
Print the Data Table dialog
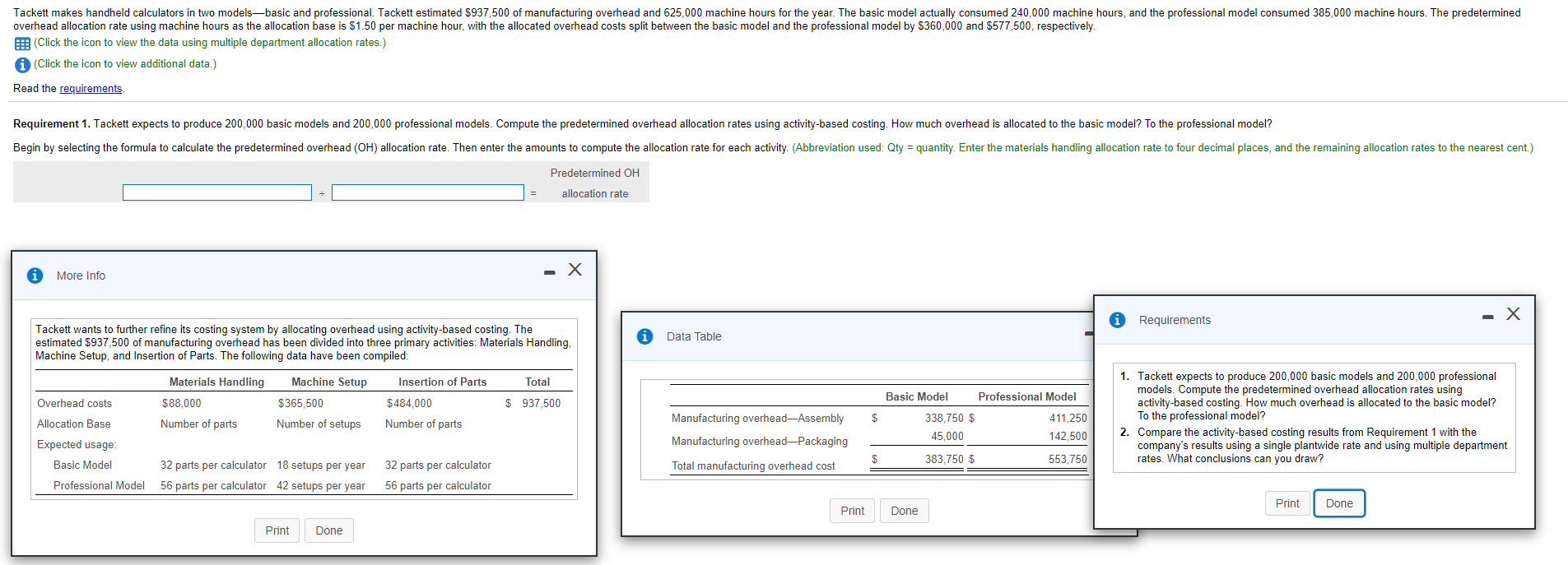pos(852,511)
